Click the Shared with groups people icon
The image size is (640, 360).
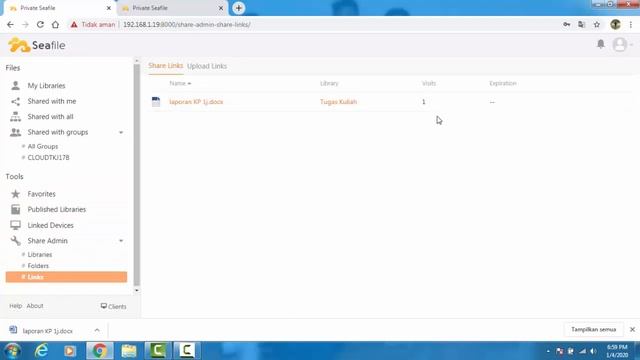click(x=16, y=132)
